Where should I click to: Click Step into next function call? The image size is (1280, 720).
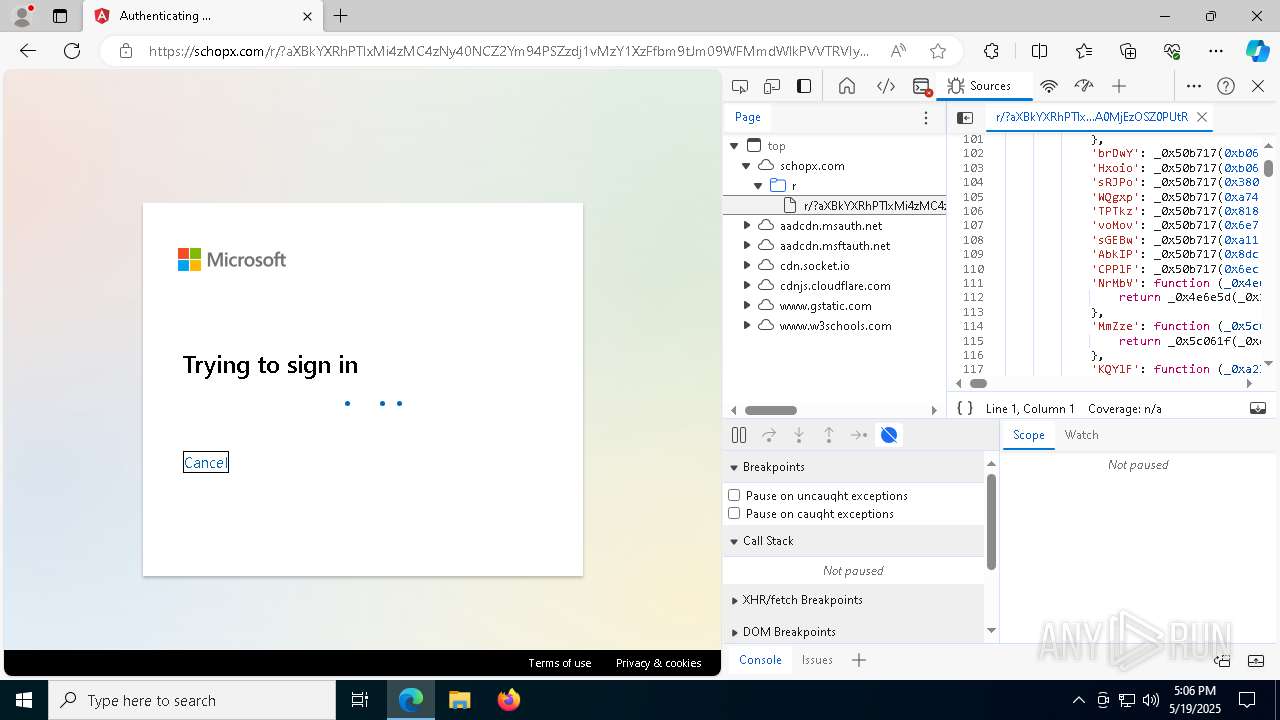[799, 435]
